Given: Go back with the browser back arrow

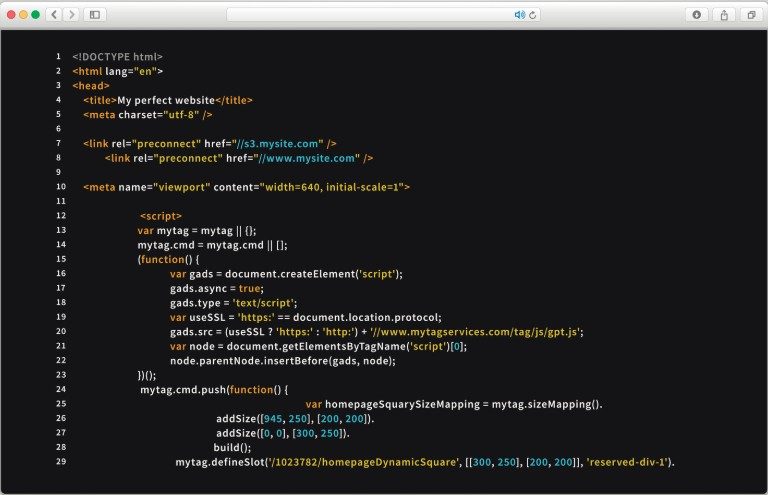Looking at the screenshot, I should click(x=54, y=15).
